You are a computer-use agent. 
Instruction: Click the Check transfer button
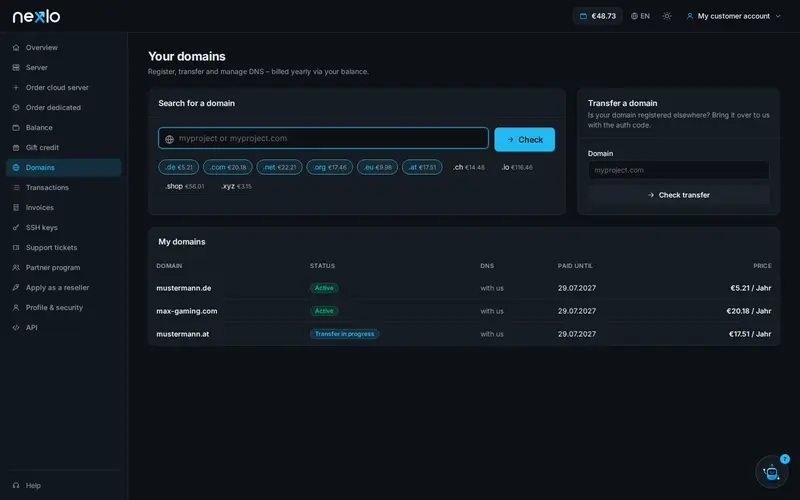click(679, 195)
